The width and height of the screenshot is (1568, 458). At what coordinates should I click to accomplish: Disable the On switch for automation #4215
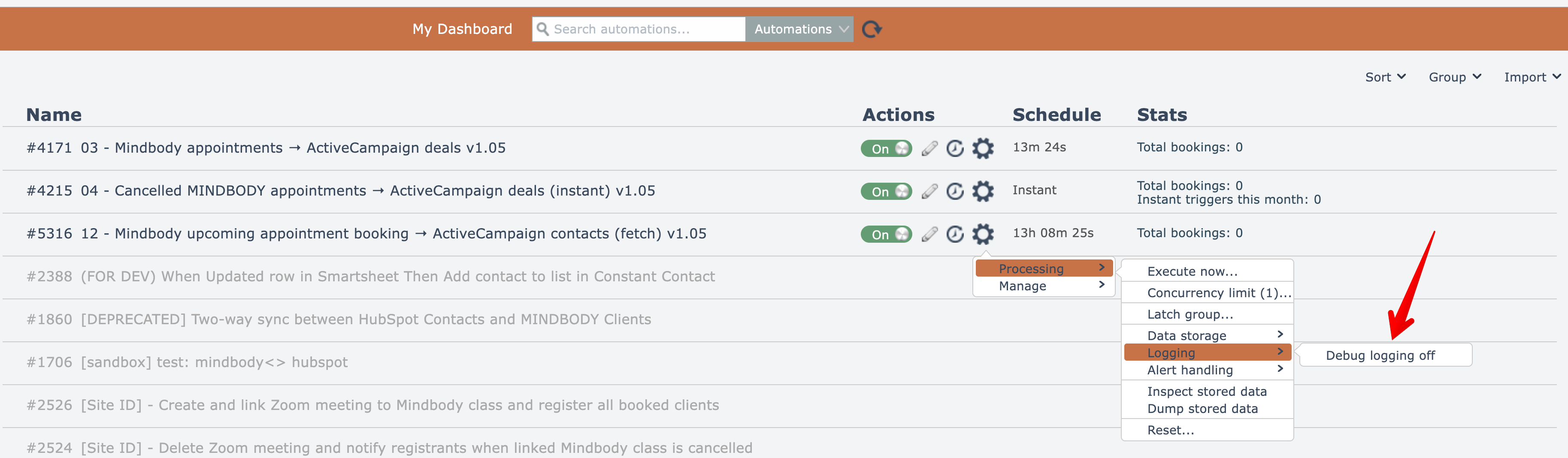[886, 192]
